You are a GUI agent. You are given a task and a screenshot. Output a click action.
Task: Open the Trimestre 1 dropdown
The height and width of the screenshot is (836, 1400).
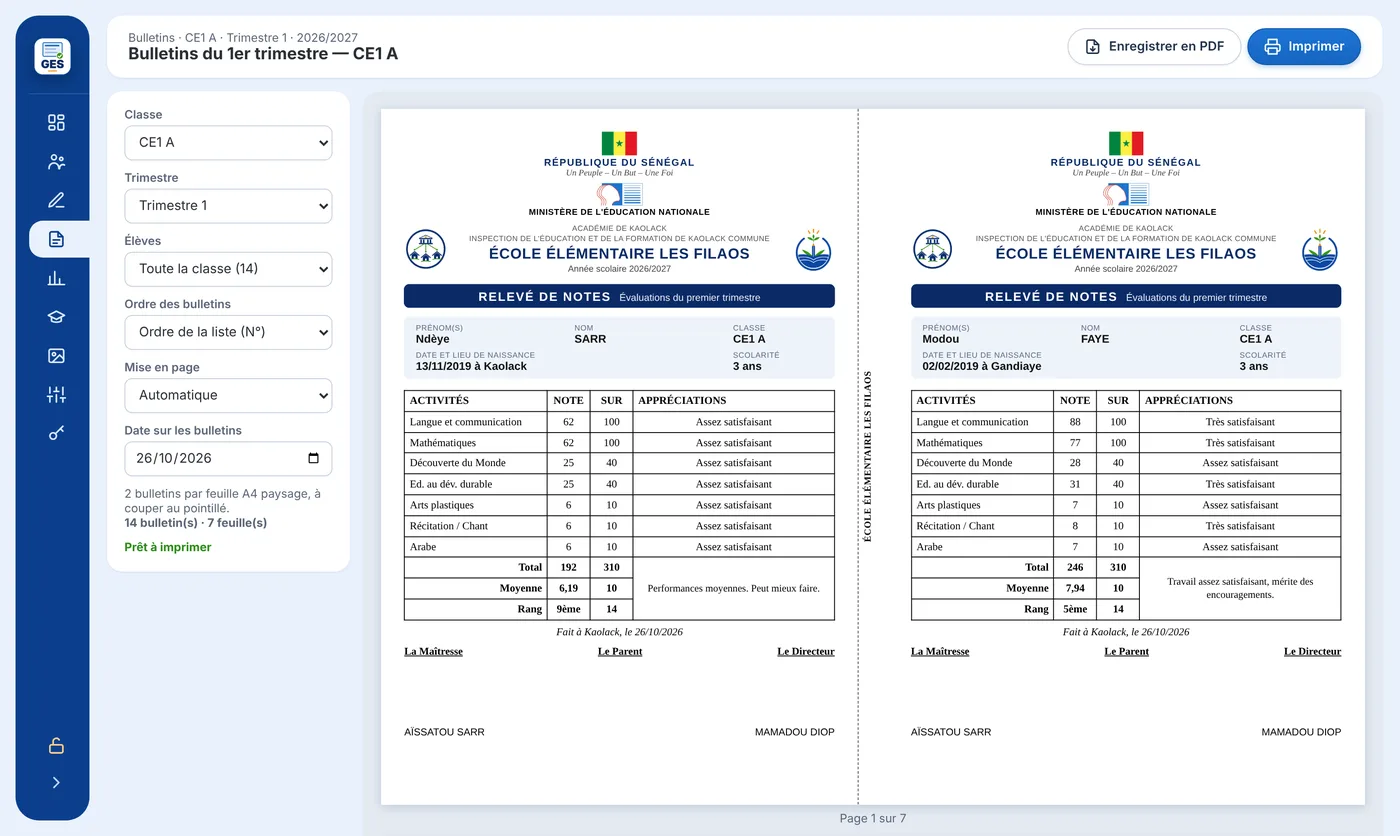228,206
